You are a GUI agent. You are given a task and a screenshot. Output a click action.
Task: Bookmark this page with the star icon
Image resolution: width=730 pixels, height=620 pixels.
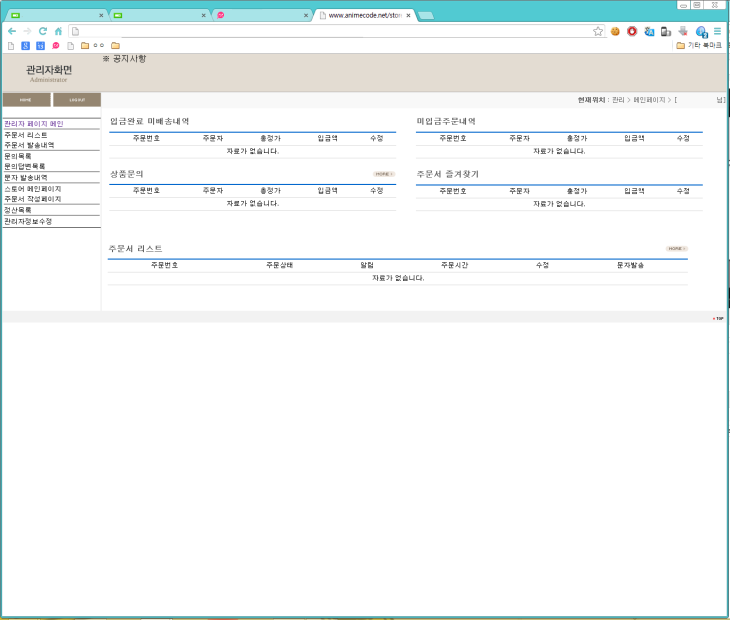pyautogui.click(x=598, y=31)
